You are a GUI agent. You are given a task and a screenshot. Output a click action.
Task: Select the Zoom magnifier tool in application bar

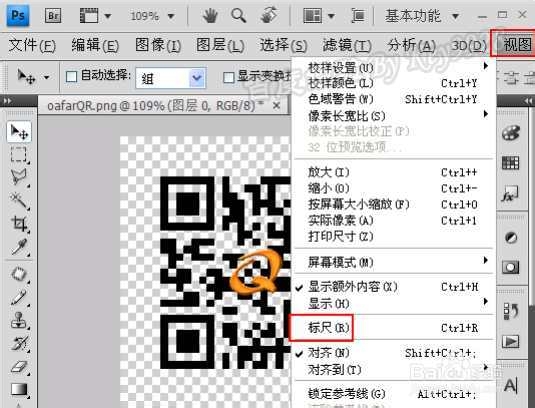[x=238, y=16]
